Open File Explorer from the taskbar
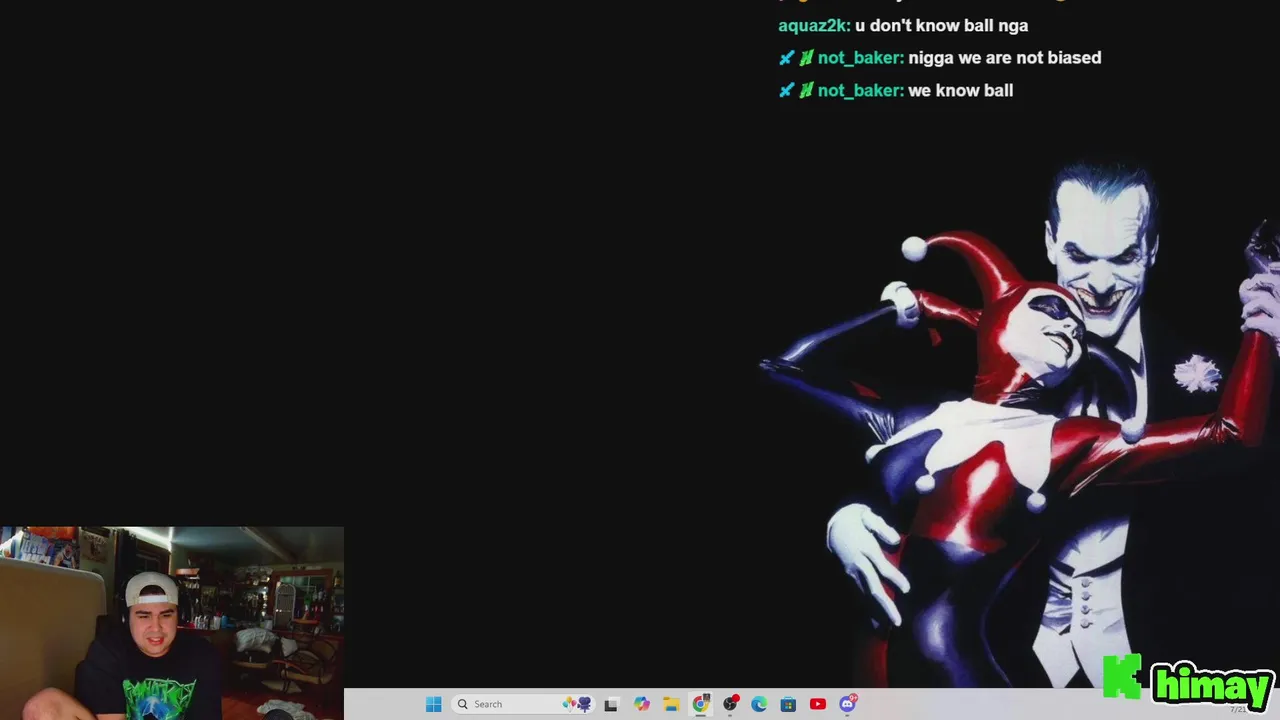1280x720 pixels. [x=671, y=704]
